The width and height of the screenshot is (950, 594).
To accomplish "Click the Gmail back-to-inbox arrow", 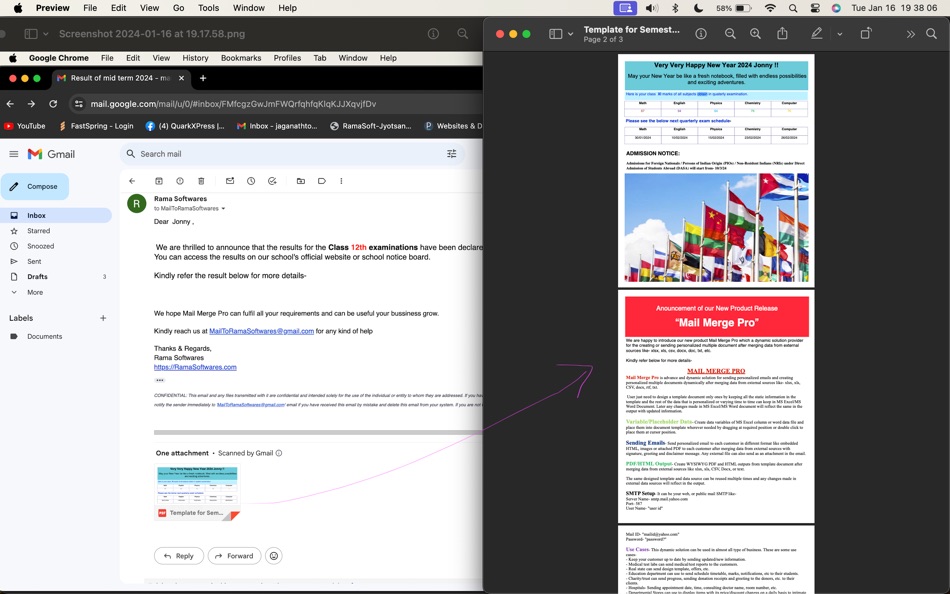I will click(132, 181).
